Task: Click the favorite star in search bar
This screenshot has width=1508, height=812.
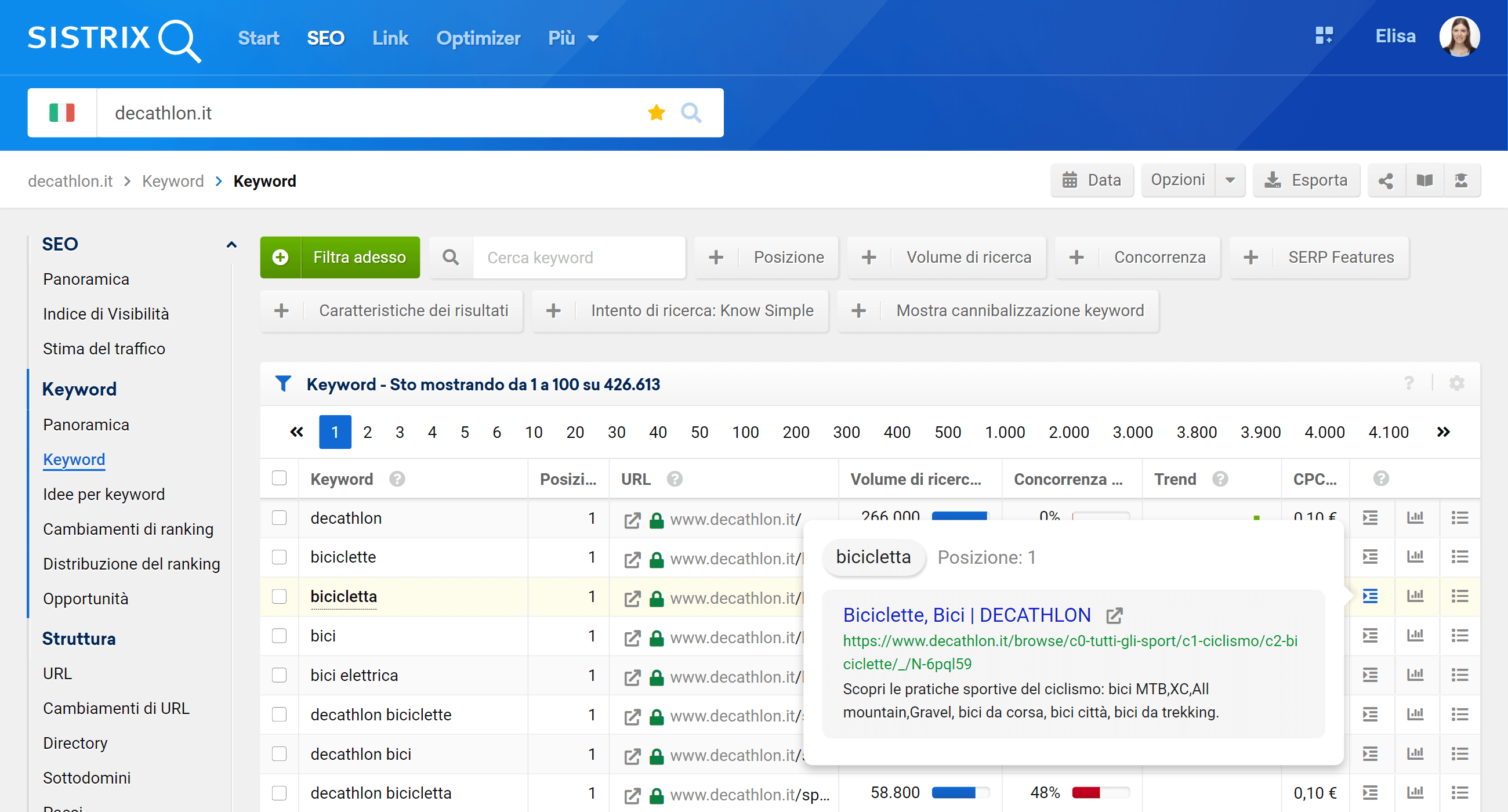Action: [x=656, y=113]
